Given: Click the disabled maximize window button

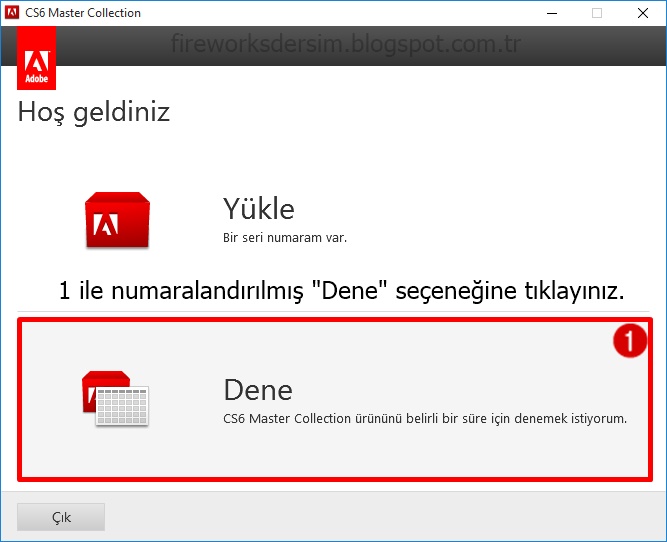Looking at the screenshot, I should (x=597, y=13).
